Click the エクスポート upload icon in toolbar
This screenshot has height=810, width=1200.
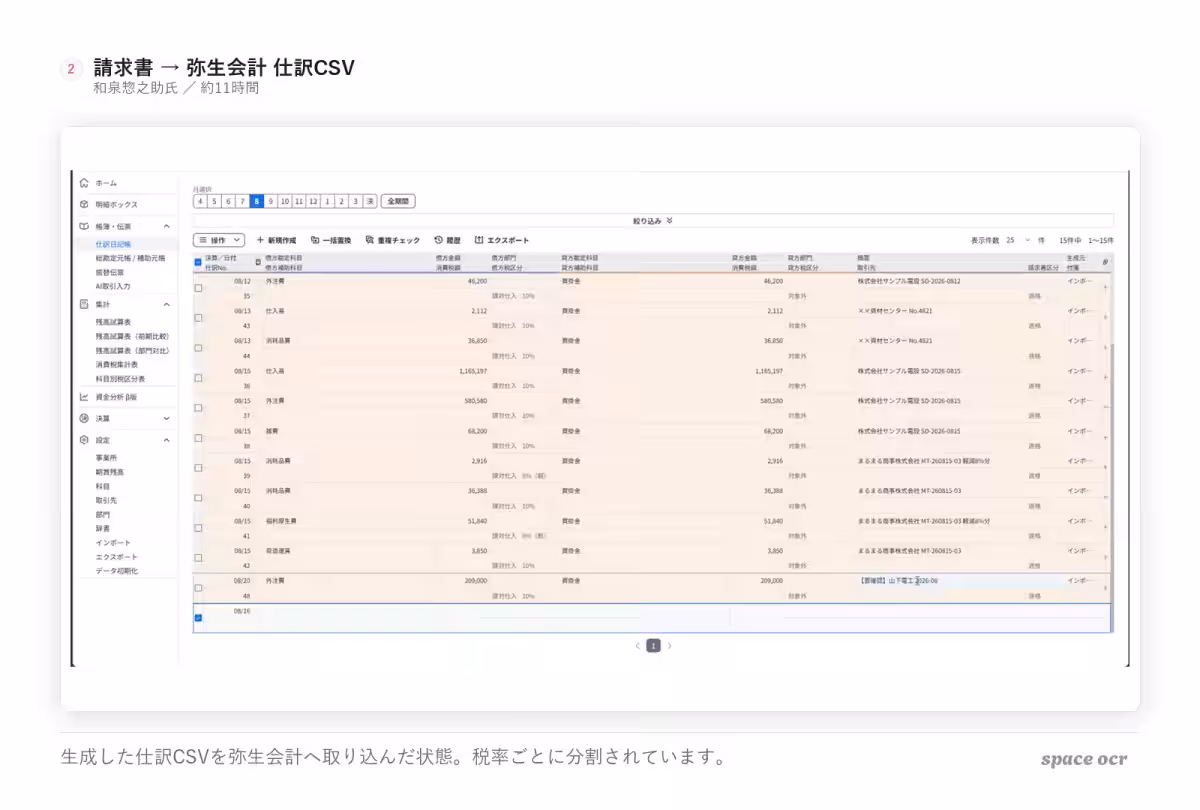coord(479,240)
